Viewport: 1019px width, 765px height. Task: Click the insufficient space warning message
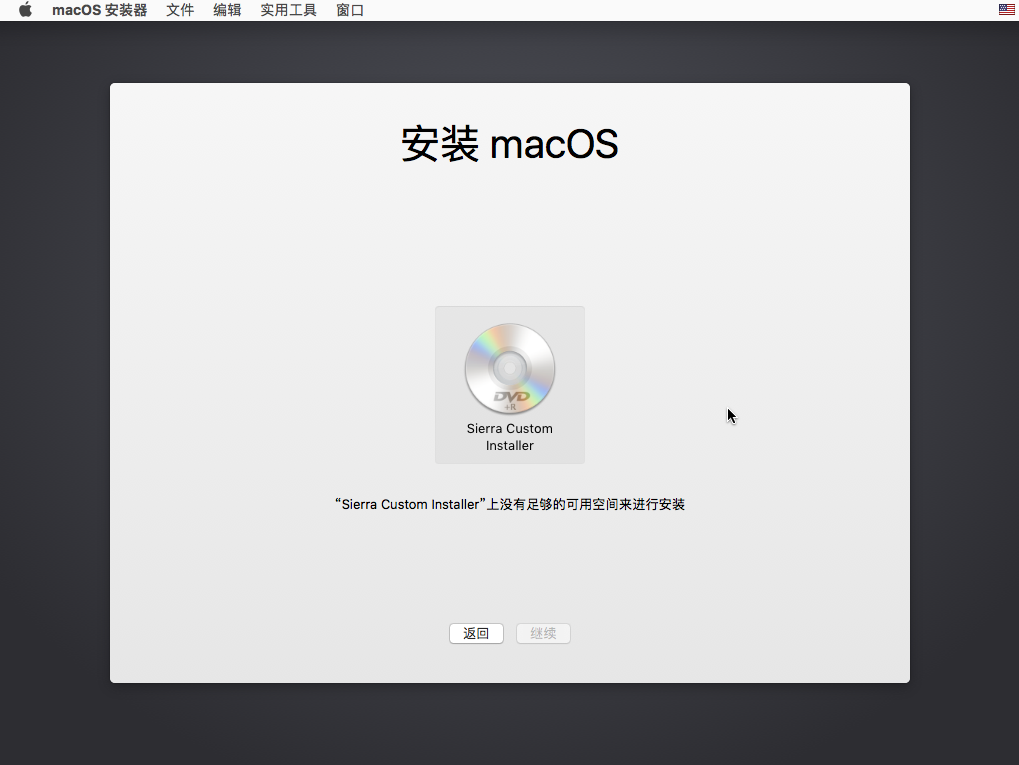[510, 504]
